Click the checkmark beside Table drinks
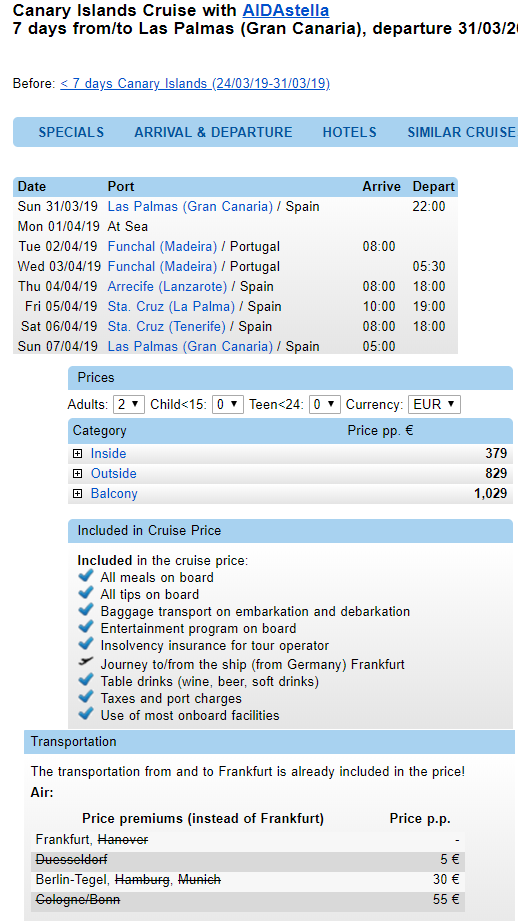The height and width of the screenshot is (924, 518). [x=86, y=679]
